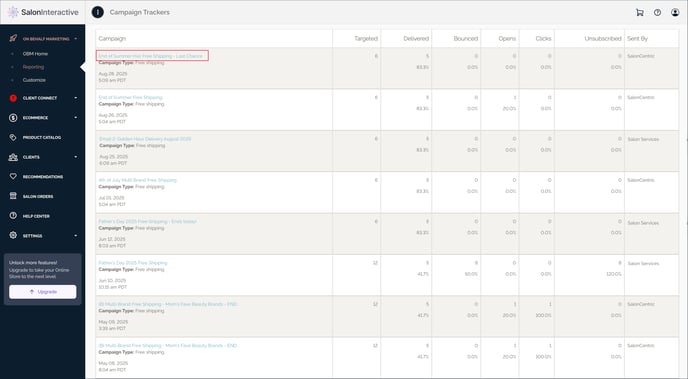Open the shopping cart icon
Viewport: 688px width, 379px height.
pos(640,12)
